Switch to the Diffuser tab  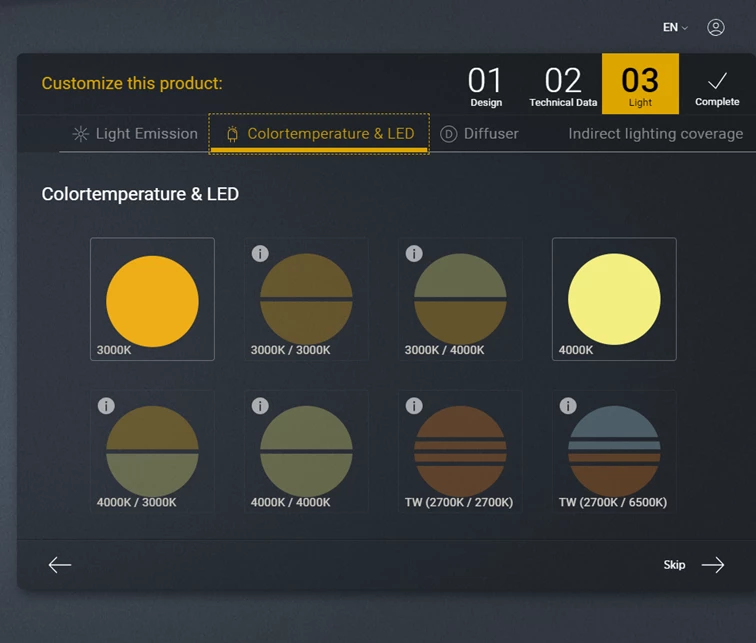click(x=480, y=134)
